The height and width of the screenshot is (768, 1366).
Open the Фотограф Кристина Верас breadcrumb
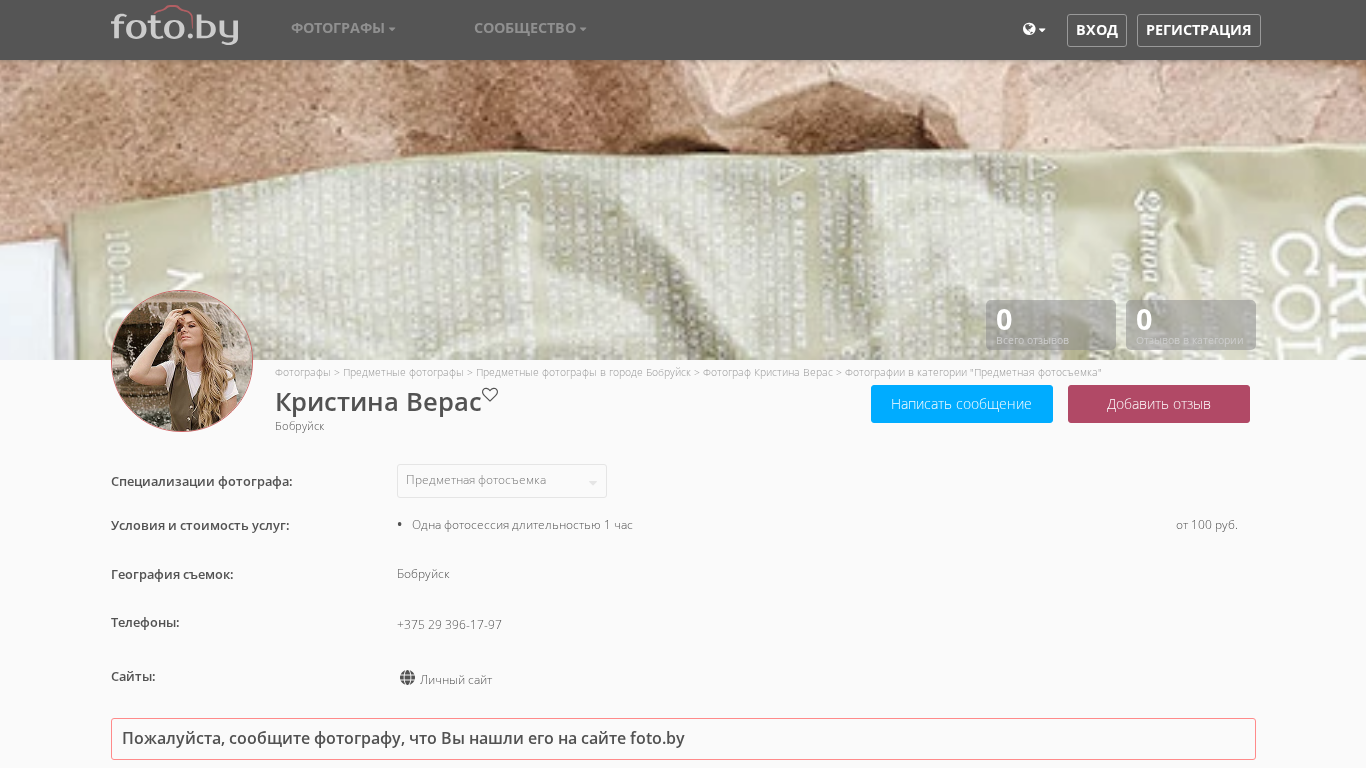pyautogui.click(x=768, y=372)
